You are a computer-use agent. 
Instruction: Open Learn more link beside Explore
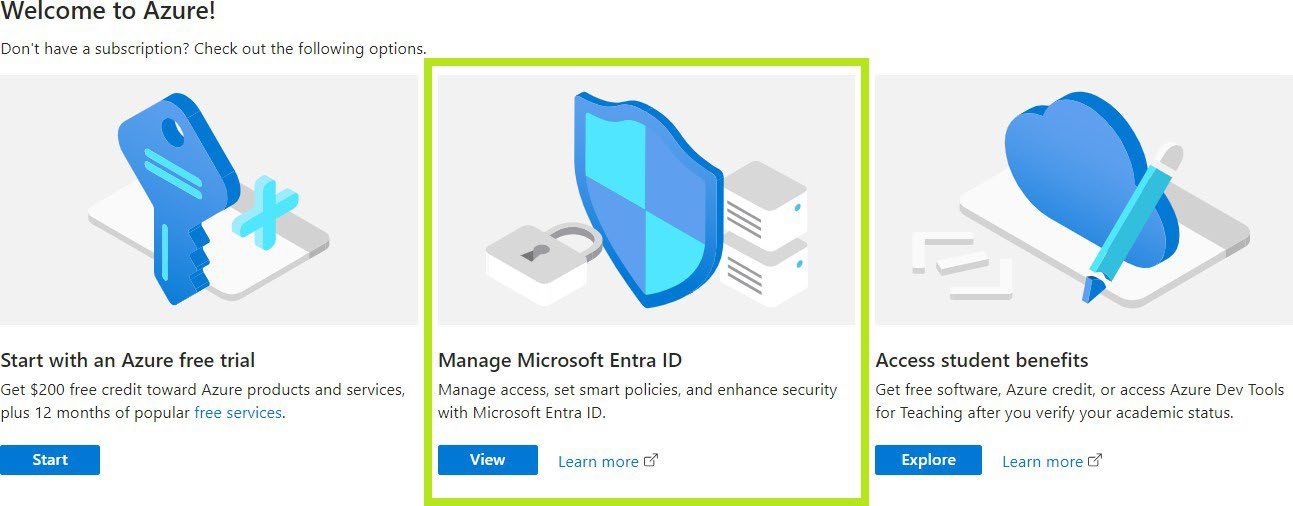pyautogui.click(x=1042, y=461)
